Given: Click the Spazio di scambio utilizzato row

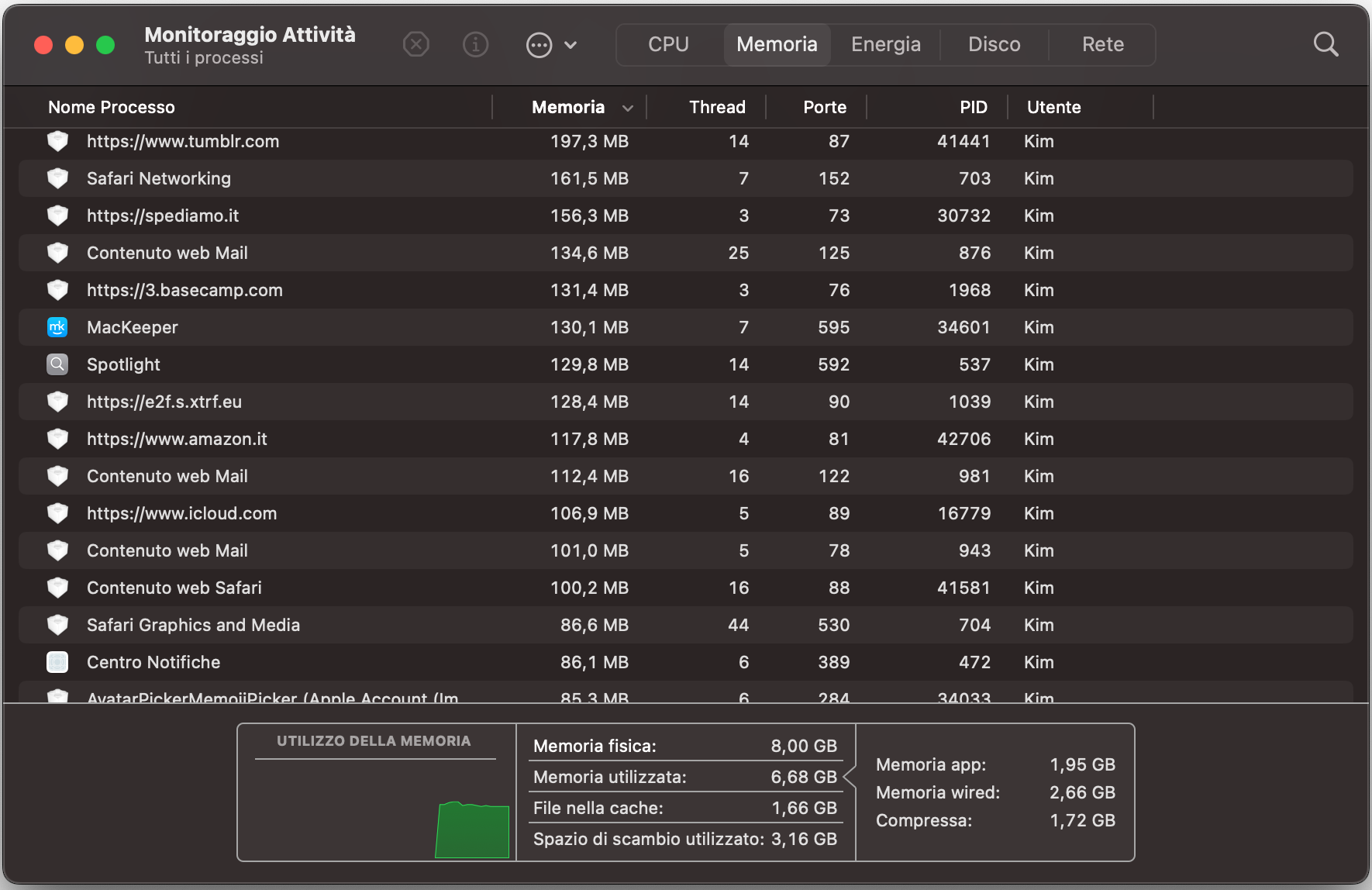Looking at the screenshot, I should click(x=685, y=839).
